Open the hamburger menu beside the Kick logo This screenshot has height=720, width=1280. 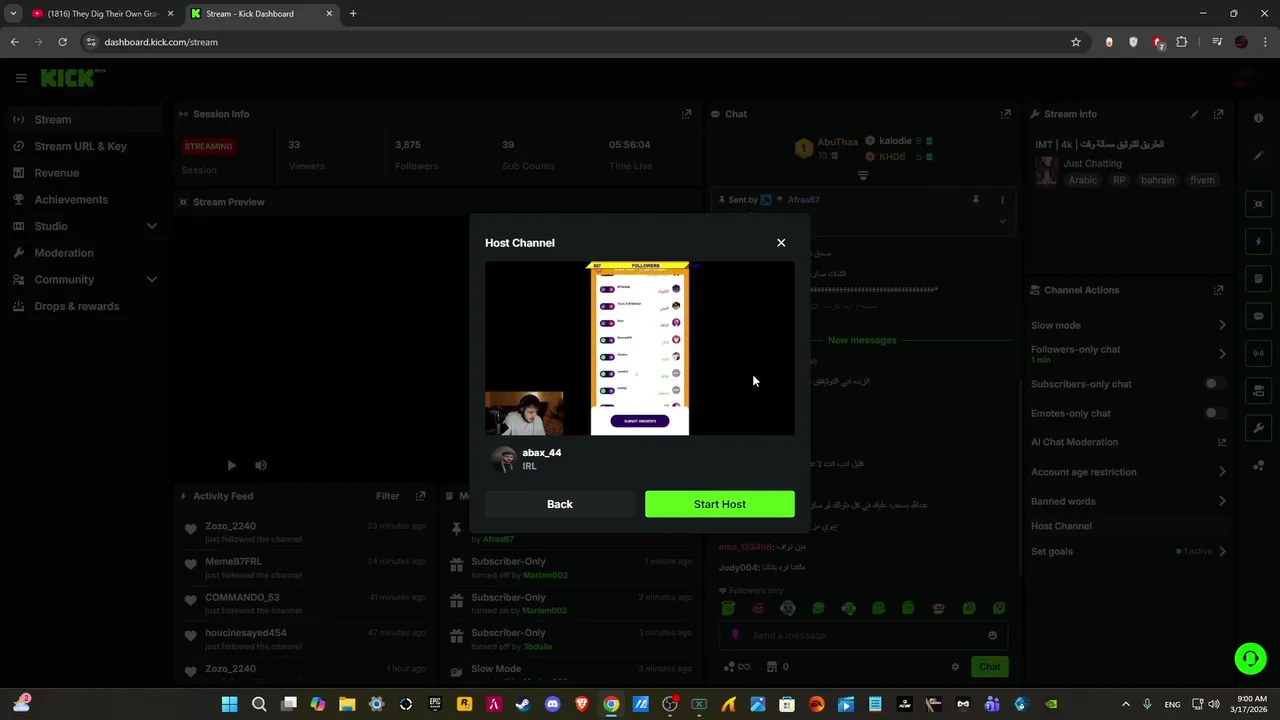pyautogui.click(x=21, y=78)
